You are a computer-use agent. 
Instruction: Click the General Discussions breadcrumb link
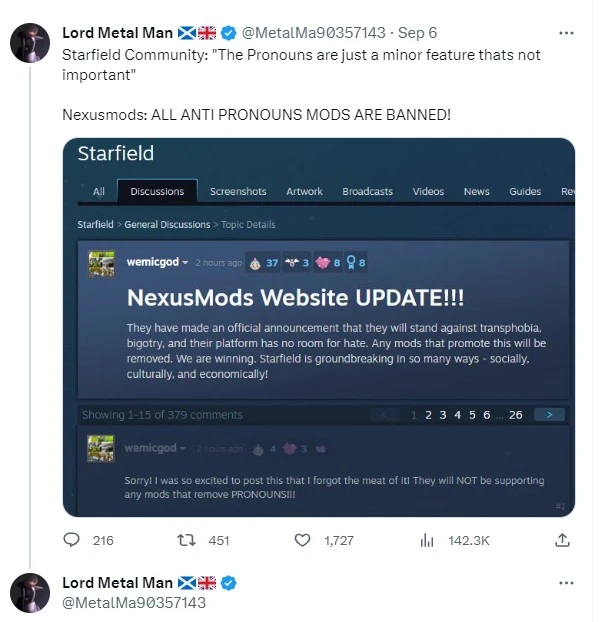click(x=167, y=224)
